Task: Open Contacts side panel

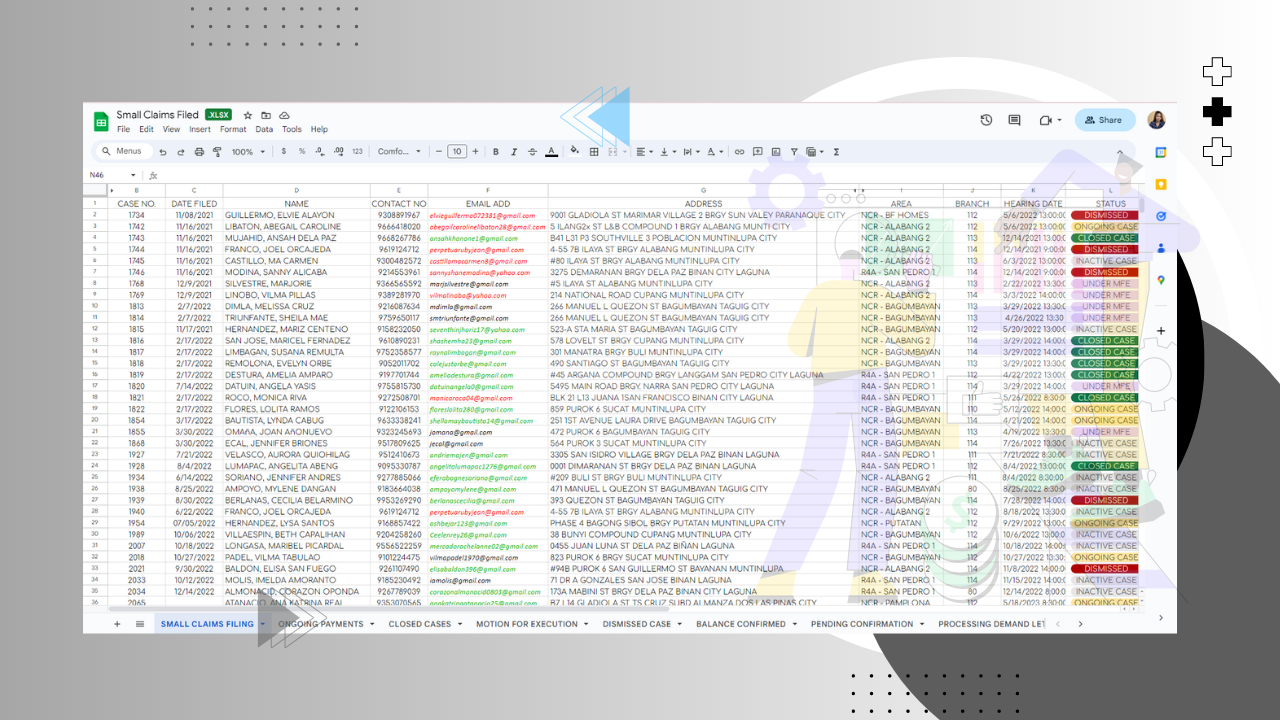Action: (1161, 248)
